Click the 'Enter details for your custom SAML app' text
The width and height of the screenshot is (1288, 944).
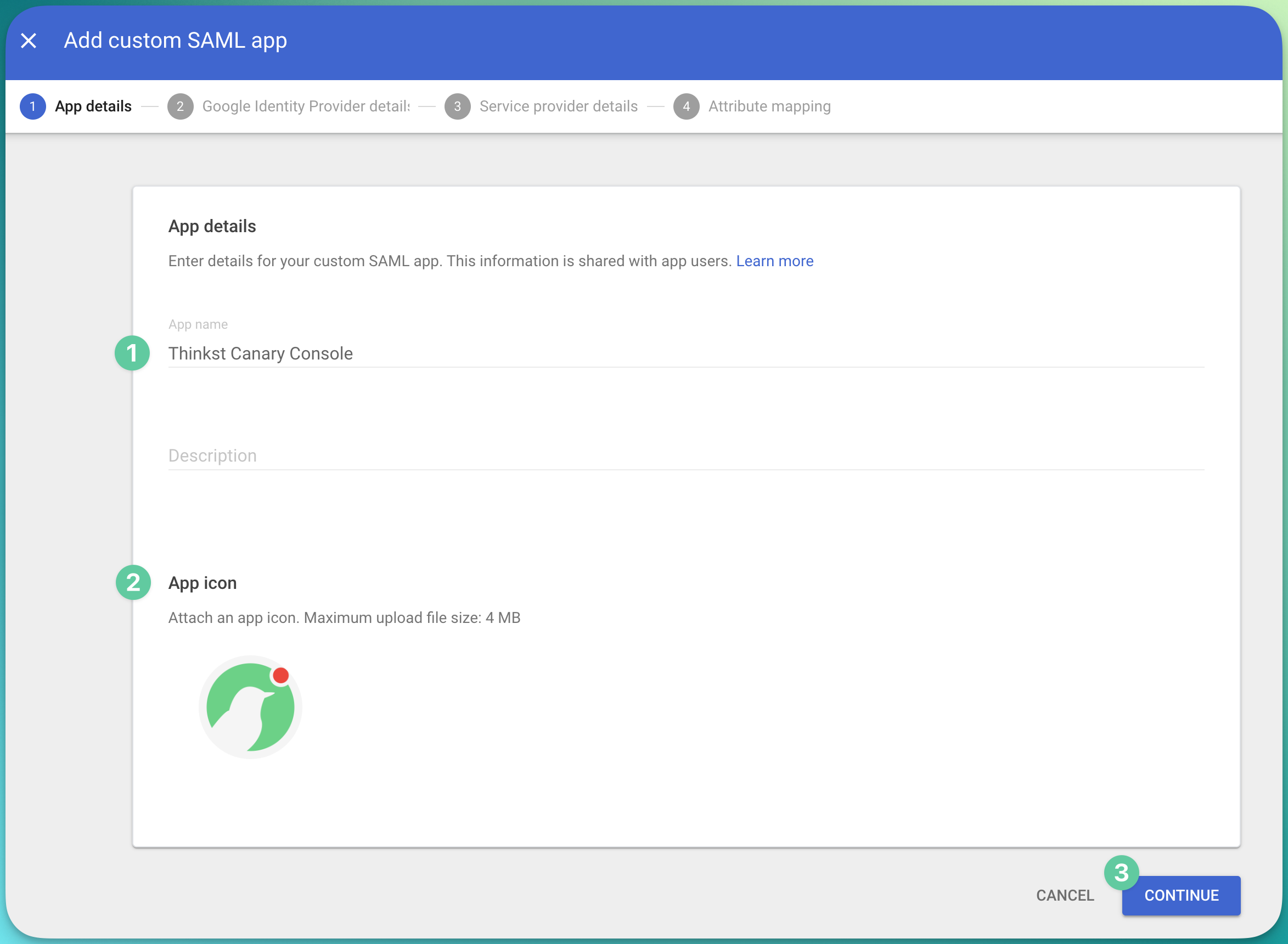305,261
